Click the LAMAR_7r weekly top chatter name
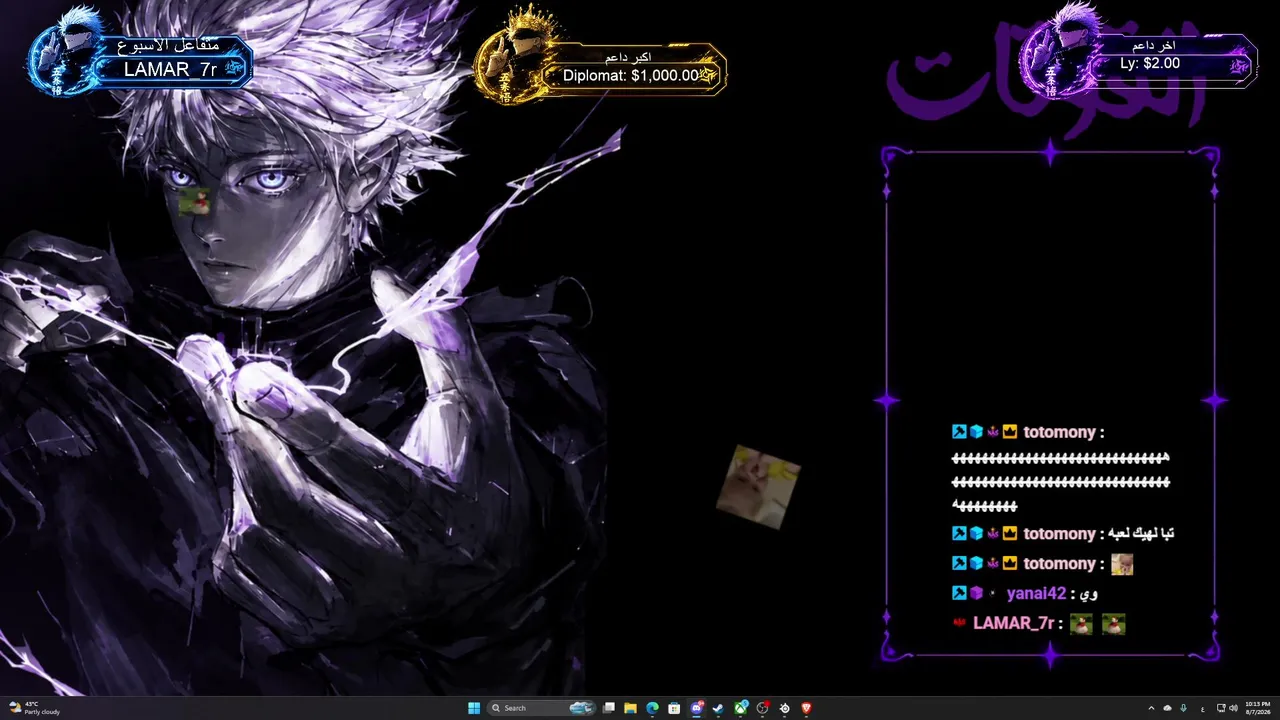Image resolution: width=1280 pixels, height=720 pixels. 170,69
